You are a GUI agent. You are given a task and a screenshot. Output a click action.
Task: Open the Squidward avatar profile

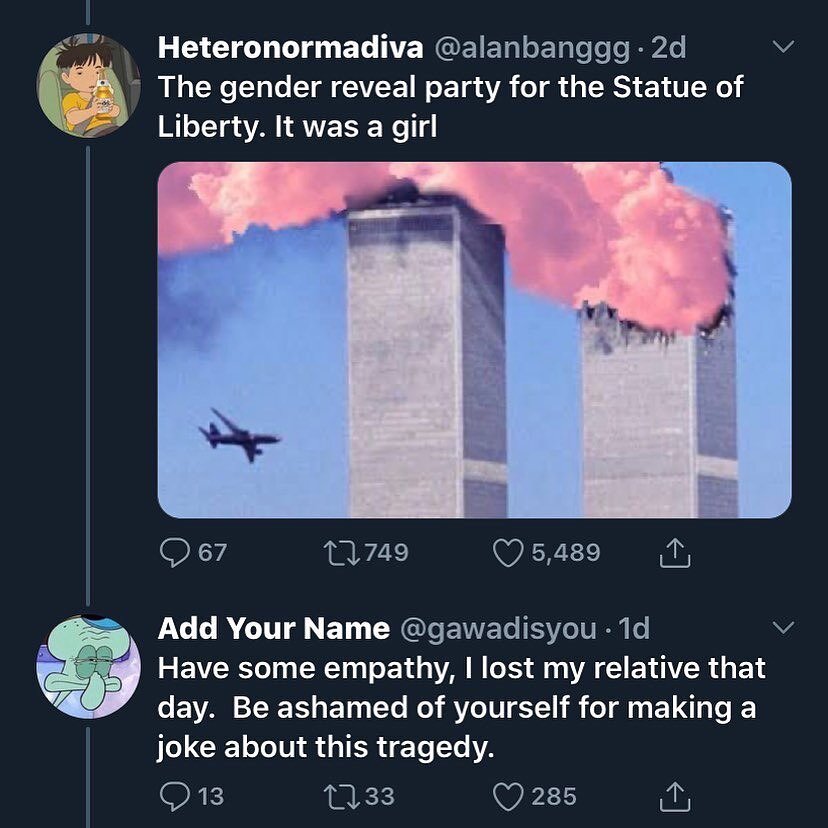[x=88, y=666]
